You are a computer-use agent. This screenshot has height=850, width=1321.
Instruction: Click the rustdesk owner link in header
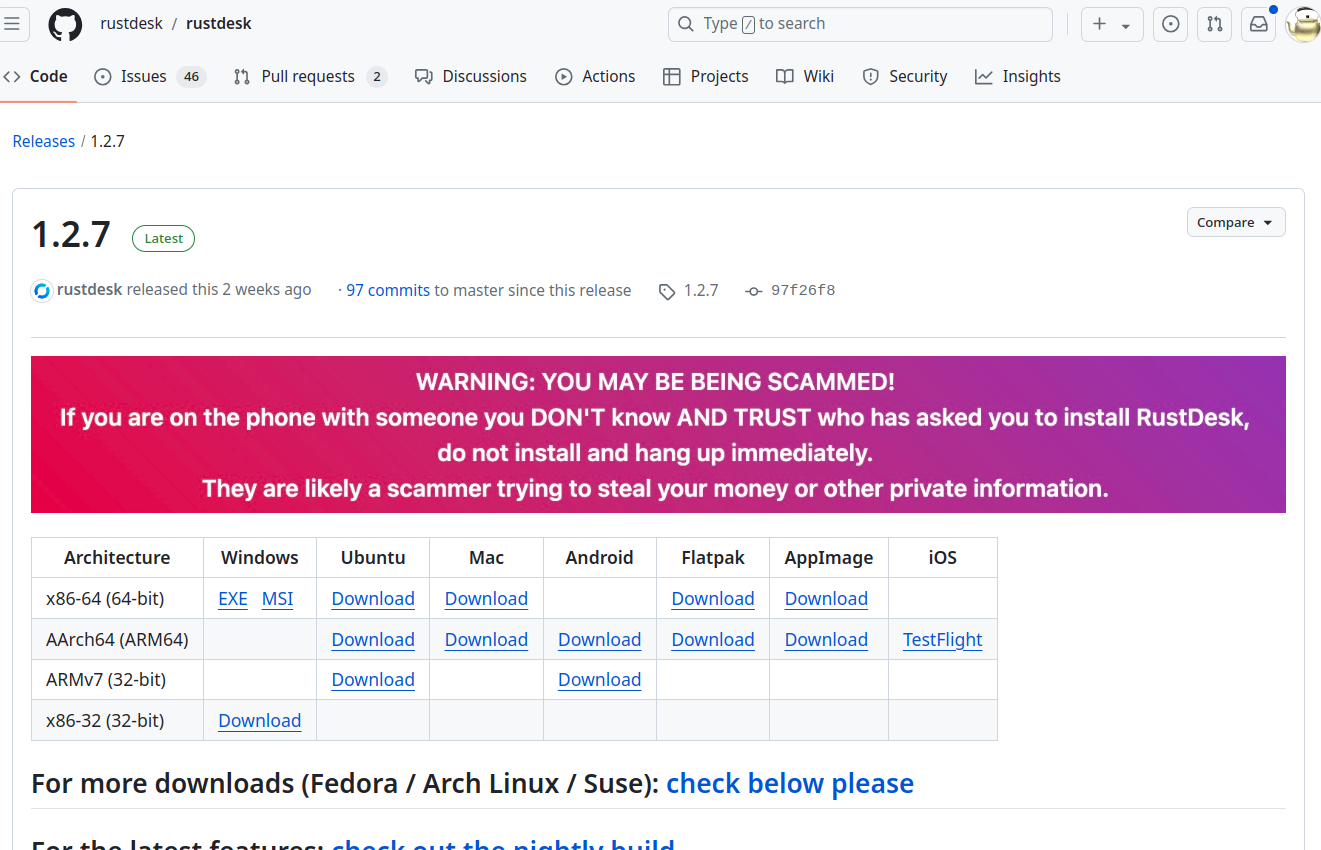(x=131, y=24)
